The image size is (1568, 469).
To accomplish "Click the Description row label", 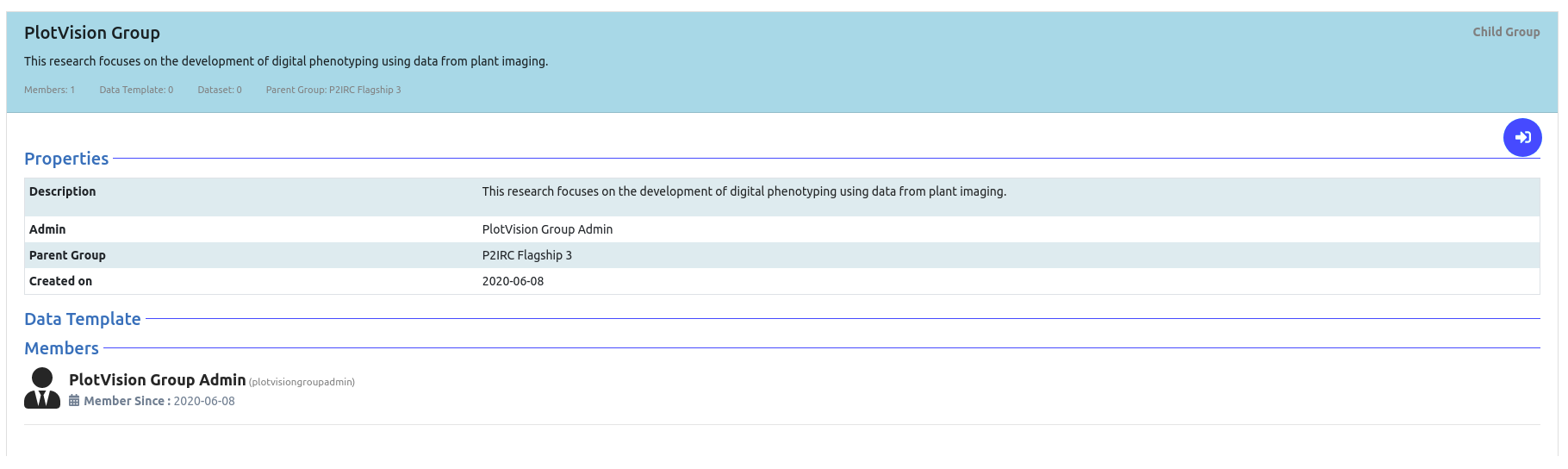I will point(63,191).
